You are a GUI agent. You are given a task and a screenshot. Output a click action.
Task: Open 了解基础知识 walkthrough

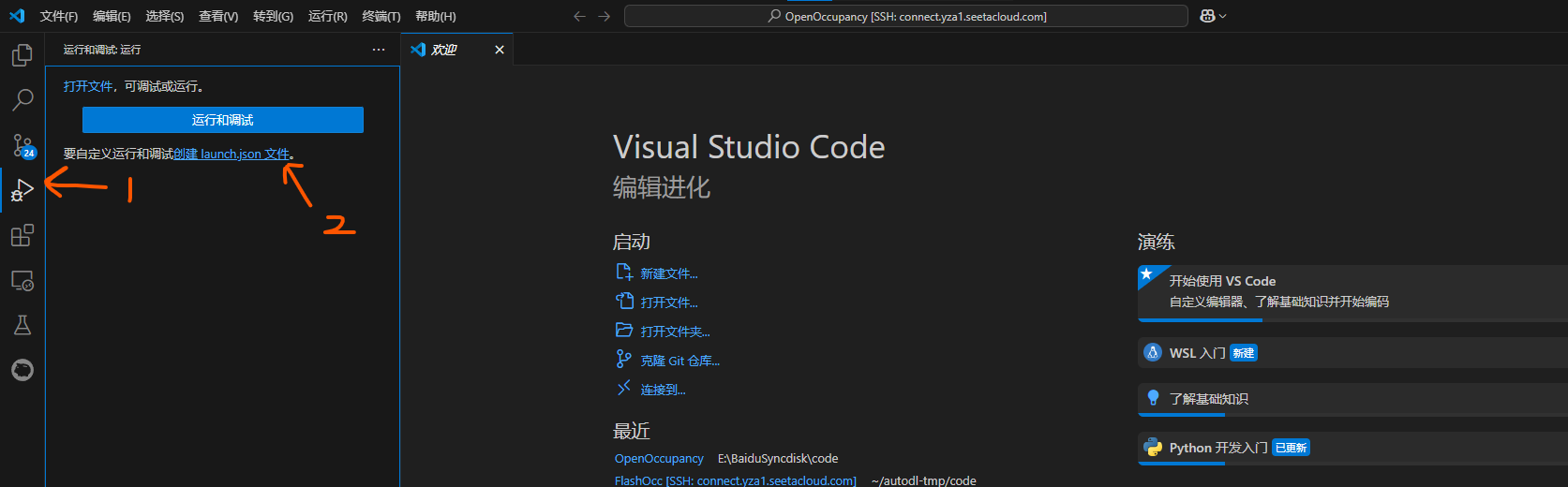[1352, 399]
